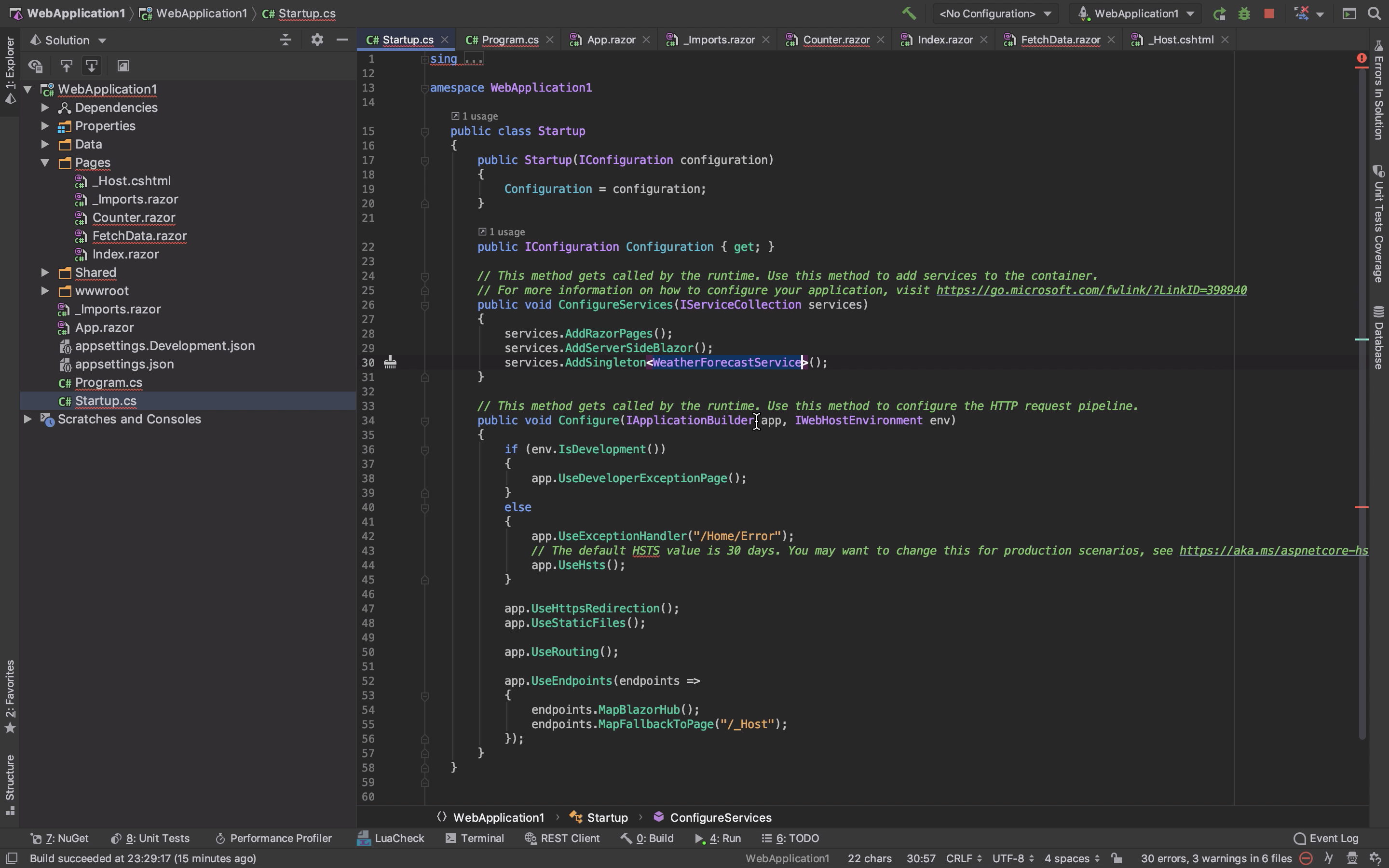Toggle fold of using directives on line 1
Viewport: 1389px width, 868px height.
click(425, 59)
